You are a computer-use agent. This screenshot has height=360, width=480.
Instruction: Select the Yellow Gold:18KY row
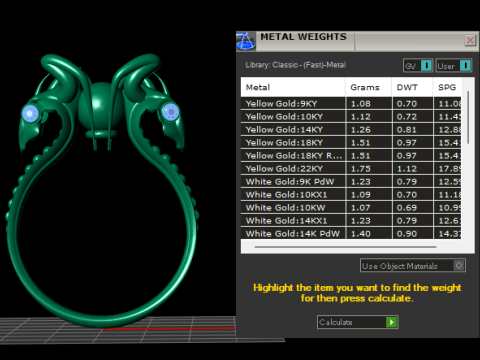click(x=351, y=143)
